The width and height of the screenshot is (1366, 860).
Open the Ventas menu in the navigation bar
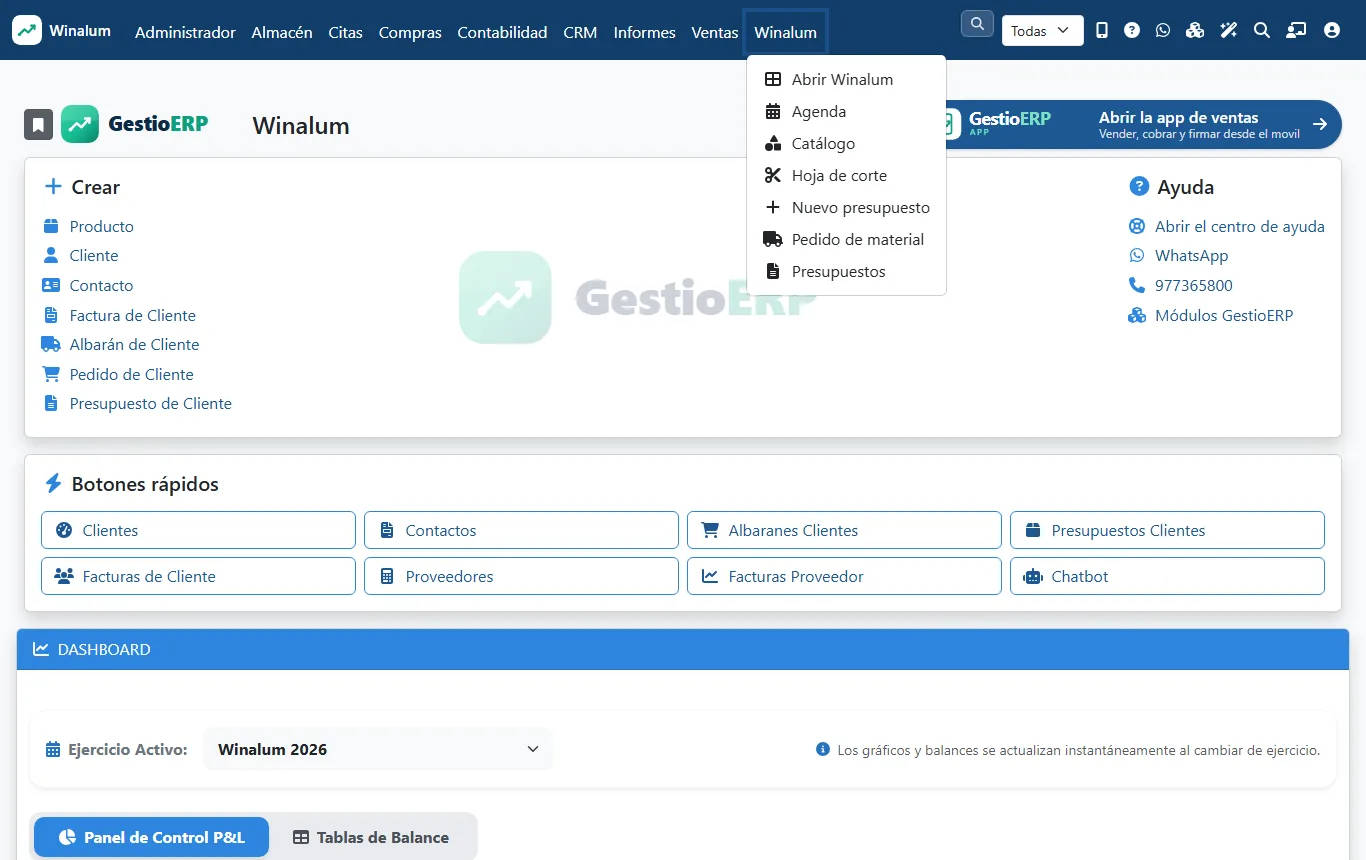[x=714, y=32]
